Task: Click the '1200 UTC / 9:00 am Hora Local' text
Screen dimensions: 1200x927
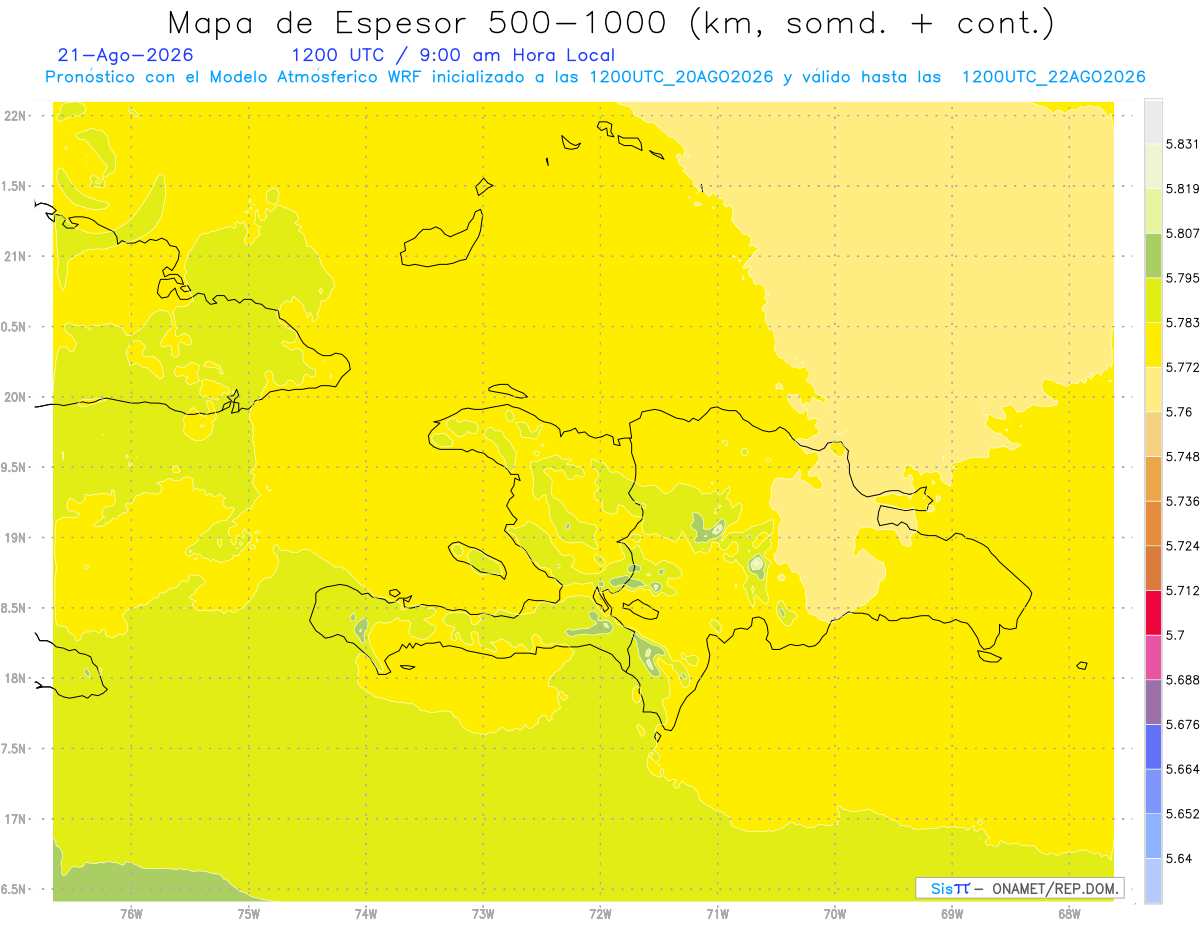Action: pyautogui.click(x=453, y=56)
